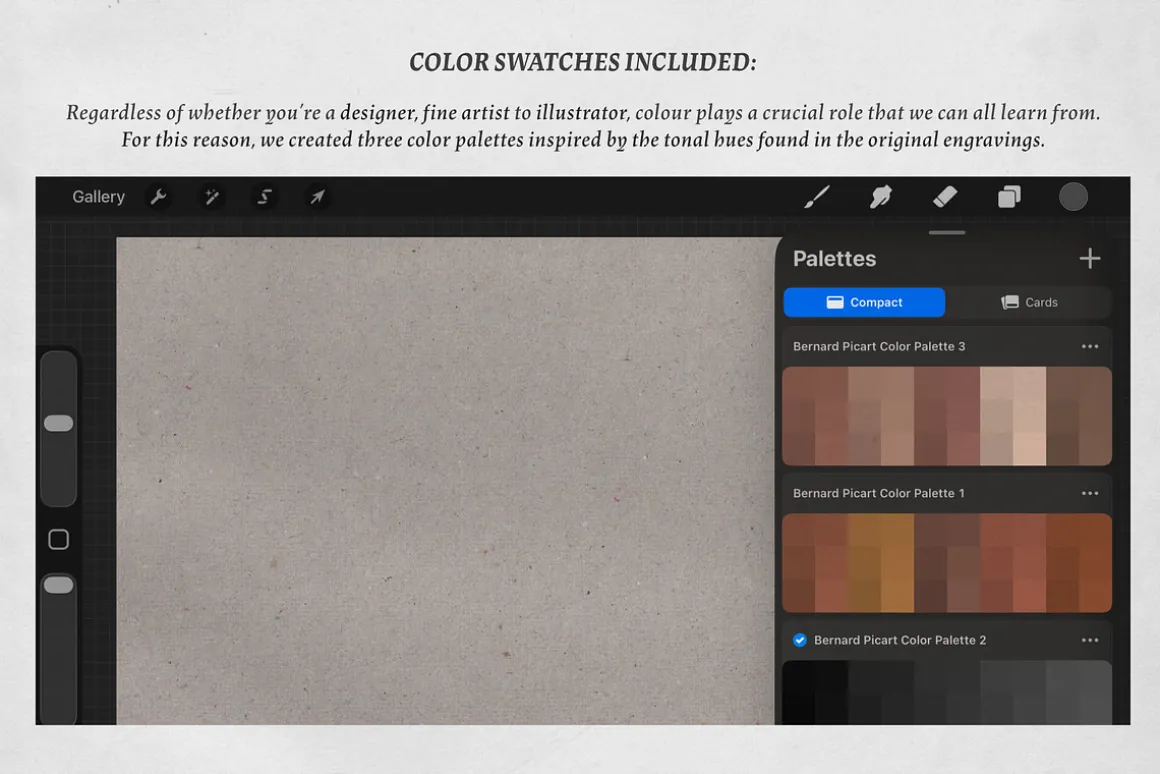1160x774 pixels.
Task: Open options for Bernard Picart Color Palette 3
Action: click(x=1090, y=346)
